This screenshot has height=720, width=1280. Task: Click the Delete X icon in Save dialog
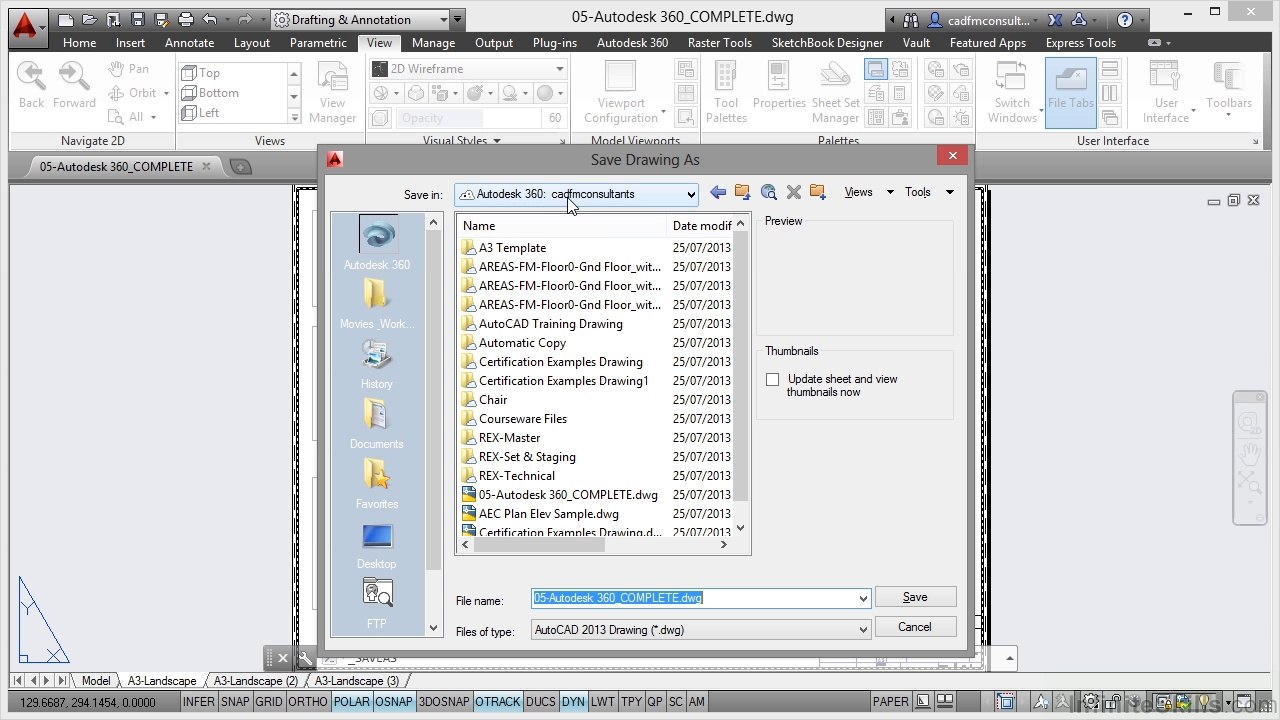point(794,192)
